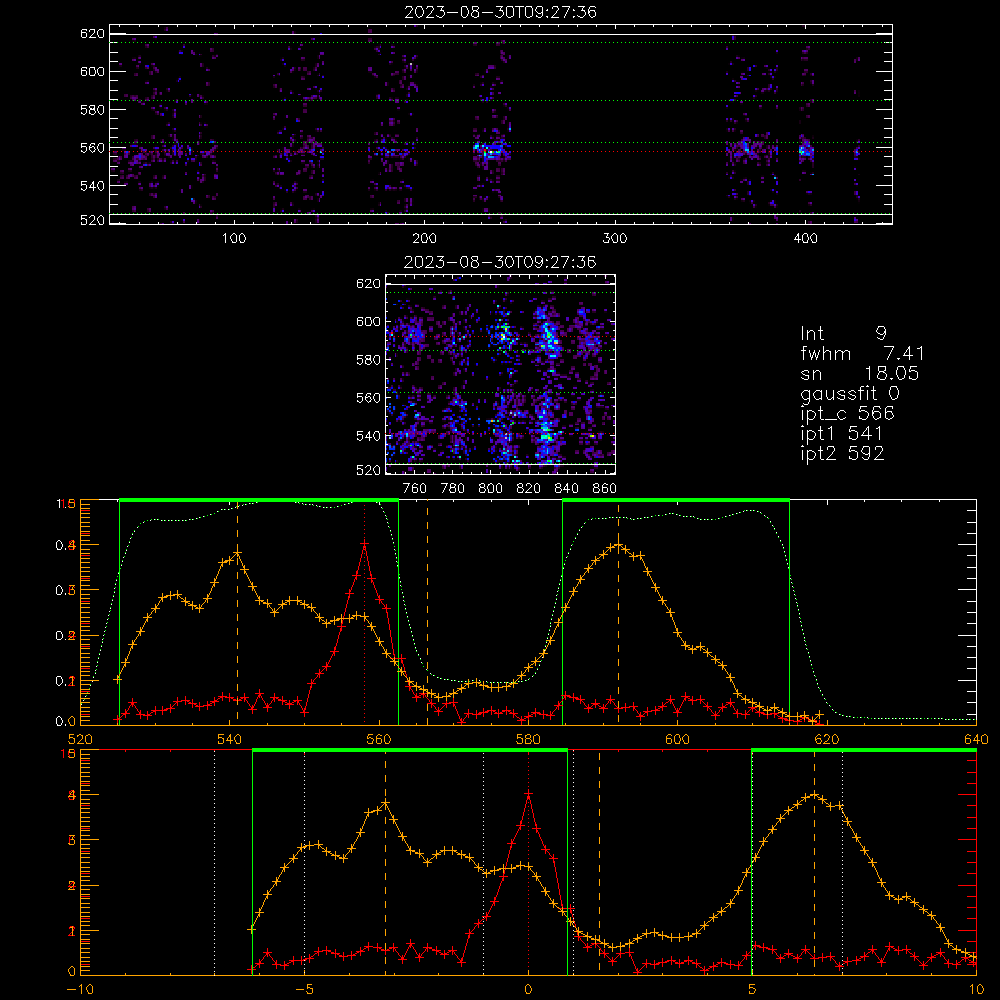Image resolution: width=1000 pixels, height=1000 pixels.
Task: Click x-axis label 640 on the profile plot
Action: click(x=976, y=740)
